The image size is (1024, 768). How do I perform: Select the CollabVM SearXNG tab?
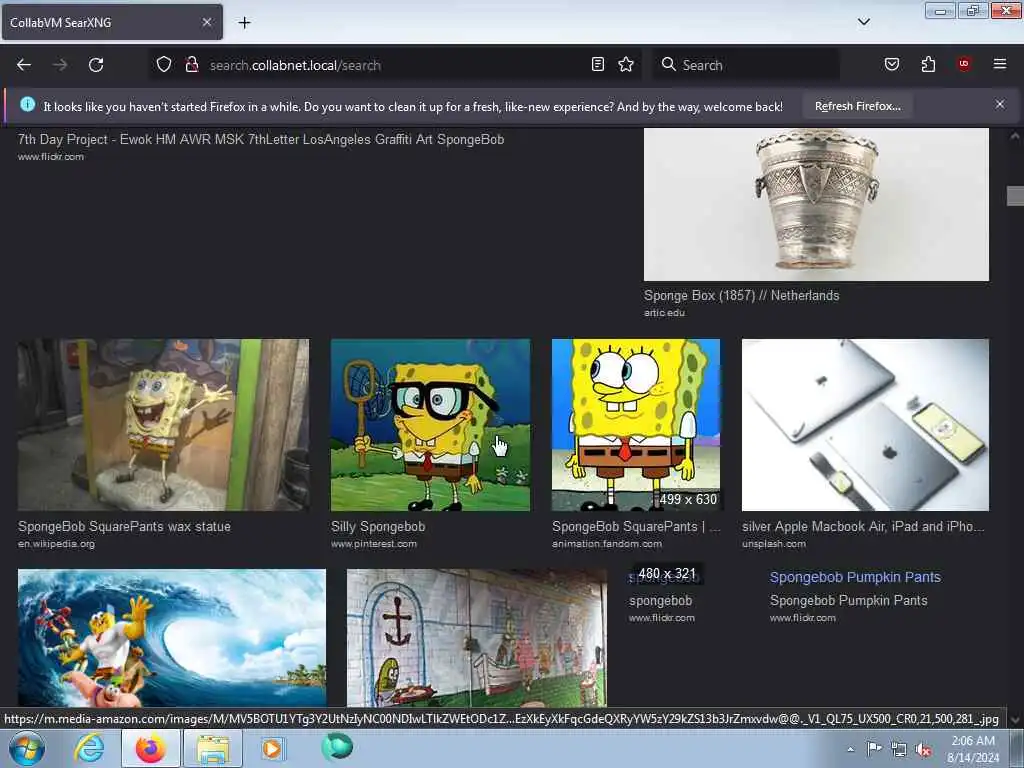[x=112, y=22]
